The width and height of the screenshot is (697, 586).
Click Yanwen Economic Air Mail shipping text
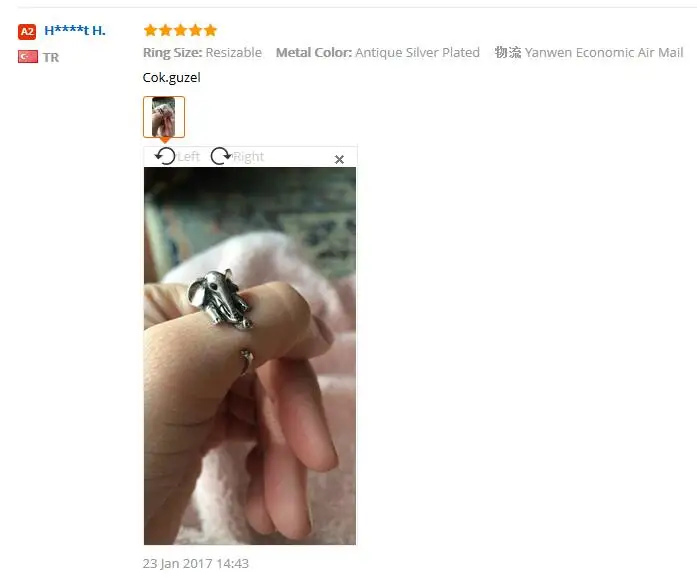pyautogui.click(x=604, y=52)
